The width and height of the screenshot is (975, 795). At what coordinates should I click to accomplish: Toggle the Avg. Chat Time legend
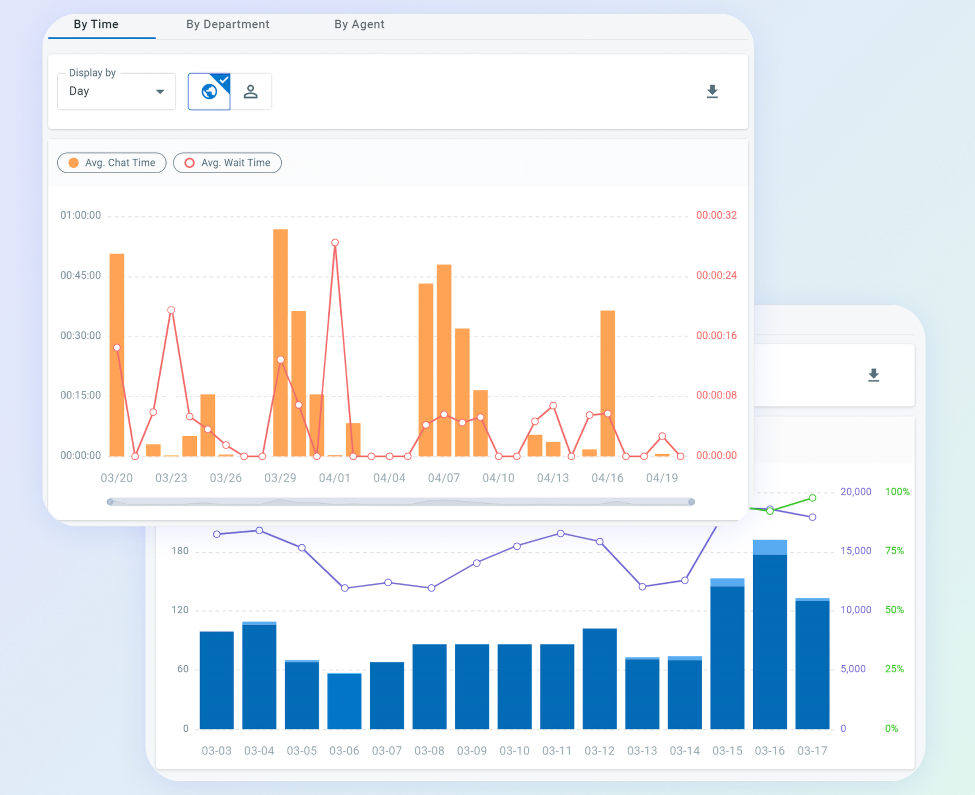[112, 163]
